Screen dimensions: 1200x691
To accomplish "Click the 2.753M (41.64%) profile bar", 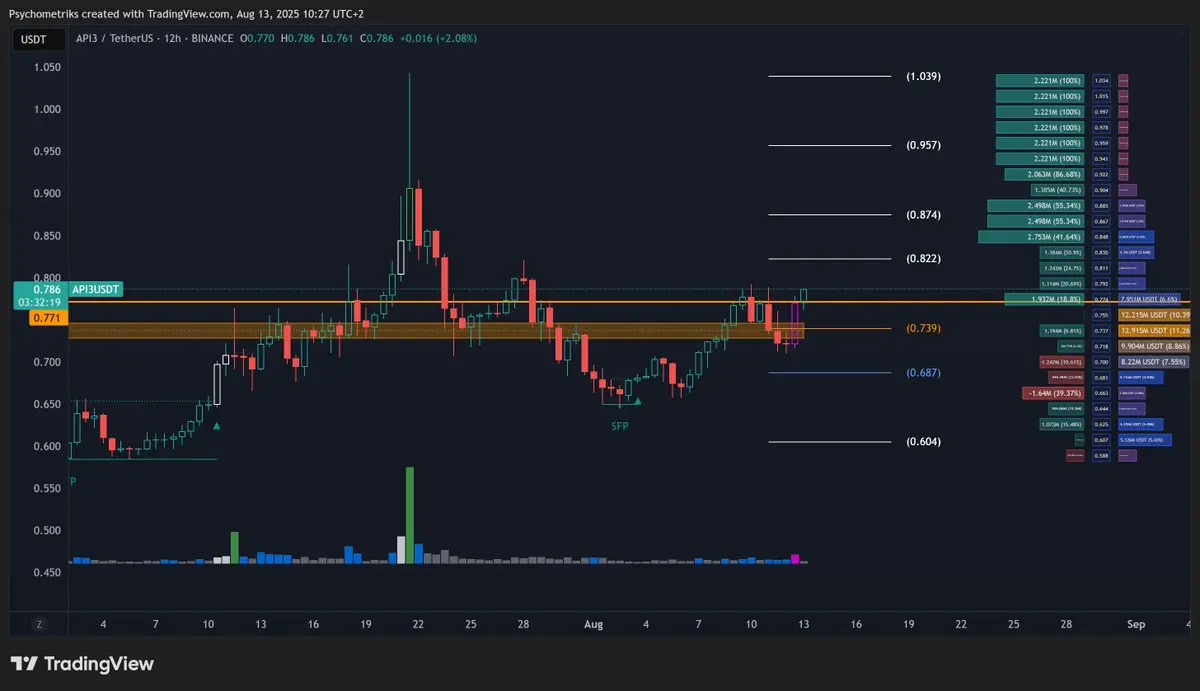I will [1030, 237].
